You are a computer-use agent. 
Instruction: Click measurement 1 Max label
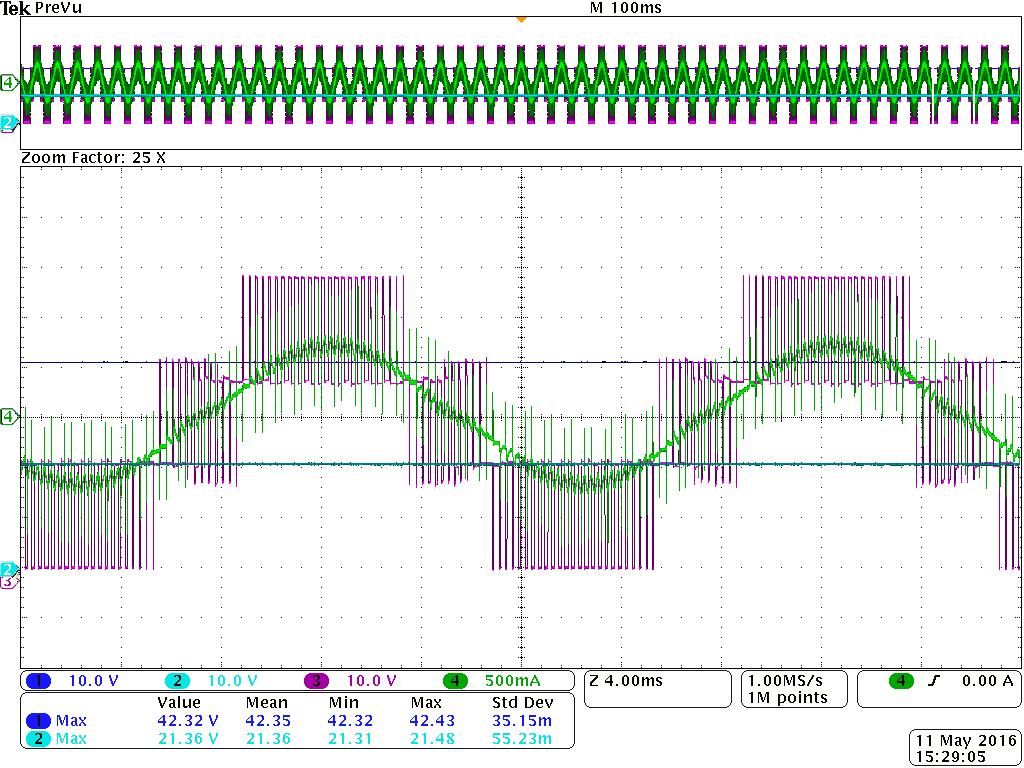[x=71, y=721]
